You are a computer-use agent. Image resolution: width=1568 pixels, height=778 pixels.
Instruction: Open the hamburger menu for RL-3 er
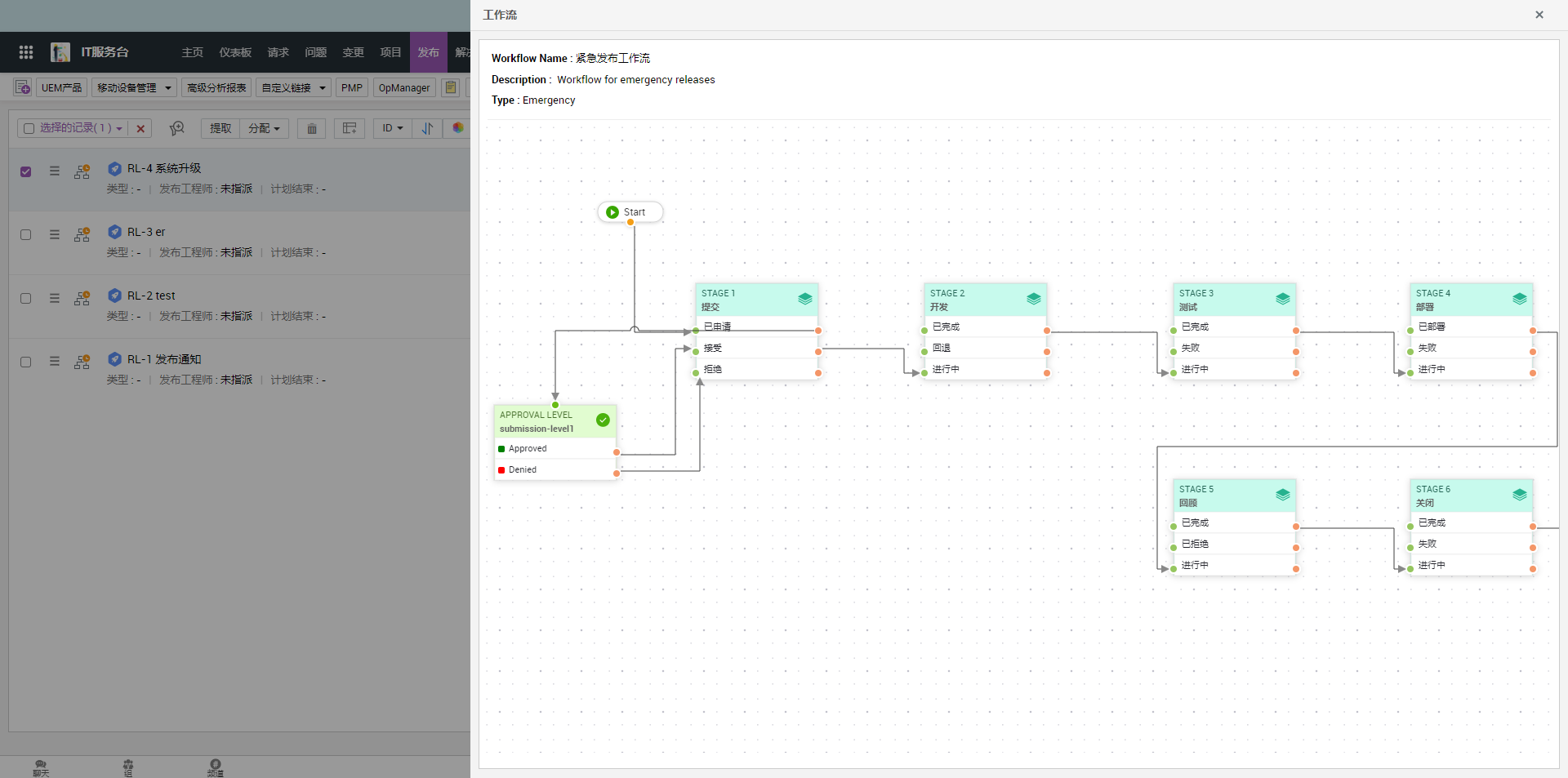[55, 234]
